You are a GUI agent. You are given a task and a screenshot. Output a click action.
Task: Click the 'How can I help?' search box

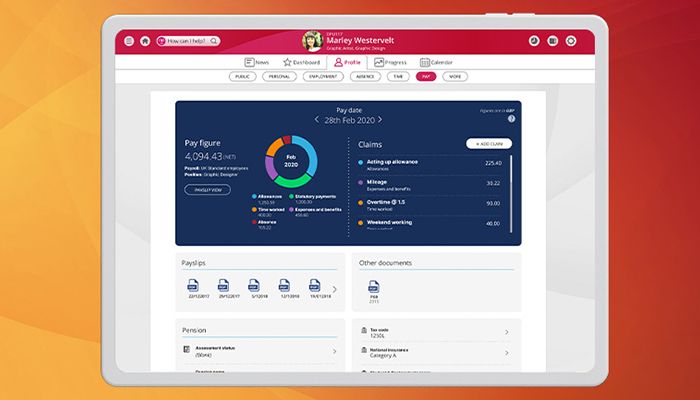(188, 41)
